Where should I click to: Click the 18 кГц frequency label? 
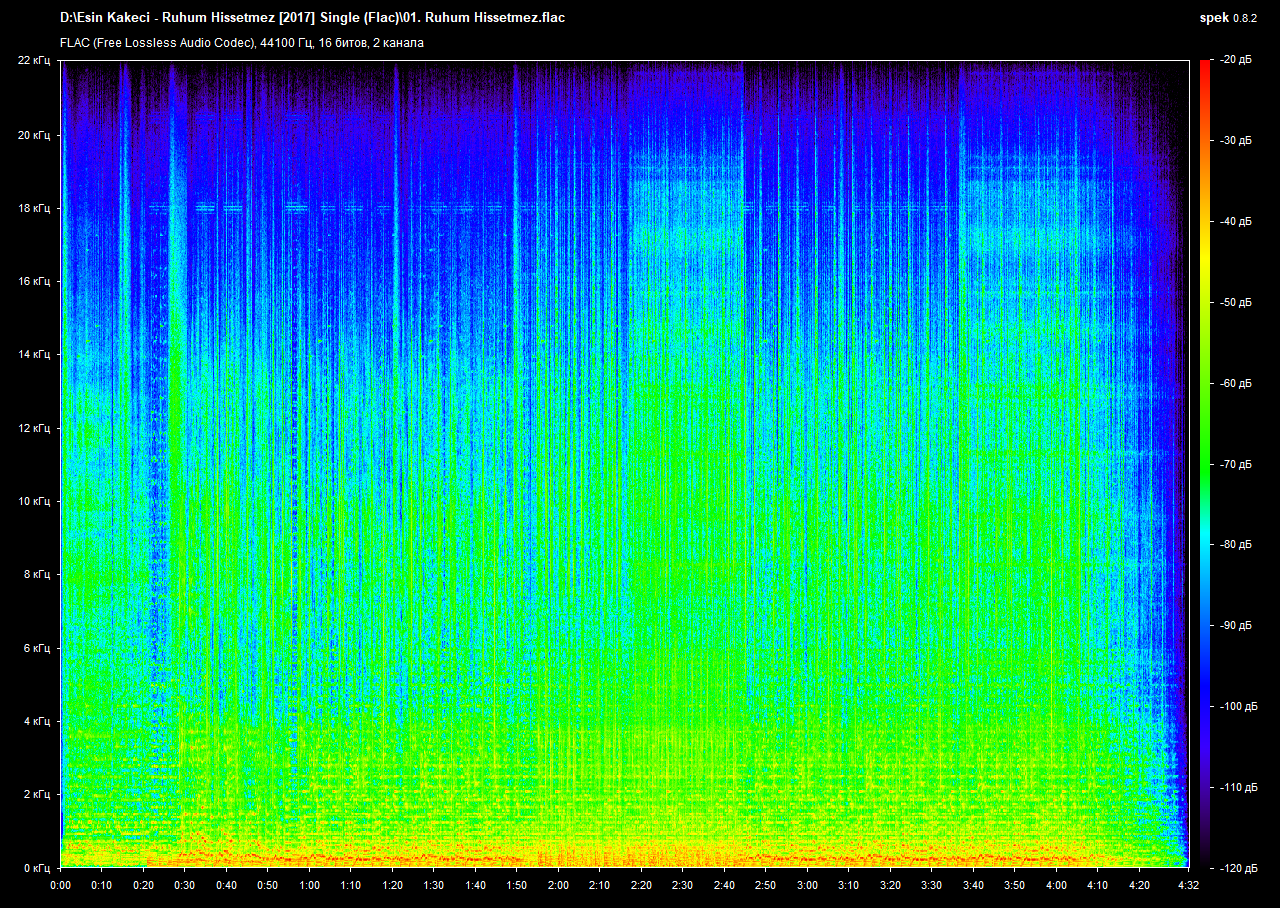click(34, 208)
